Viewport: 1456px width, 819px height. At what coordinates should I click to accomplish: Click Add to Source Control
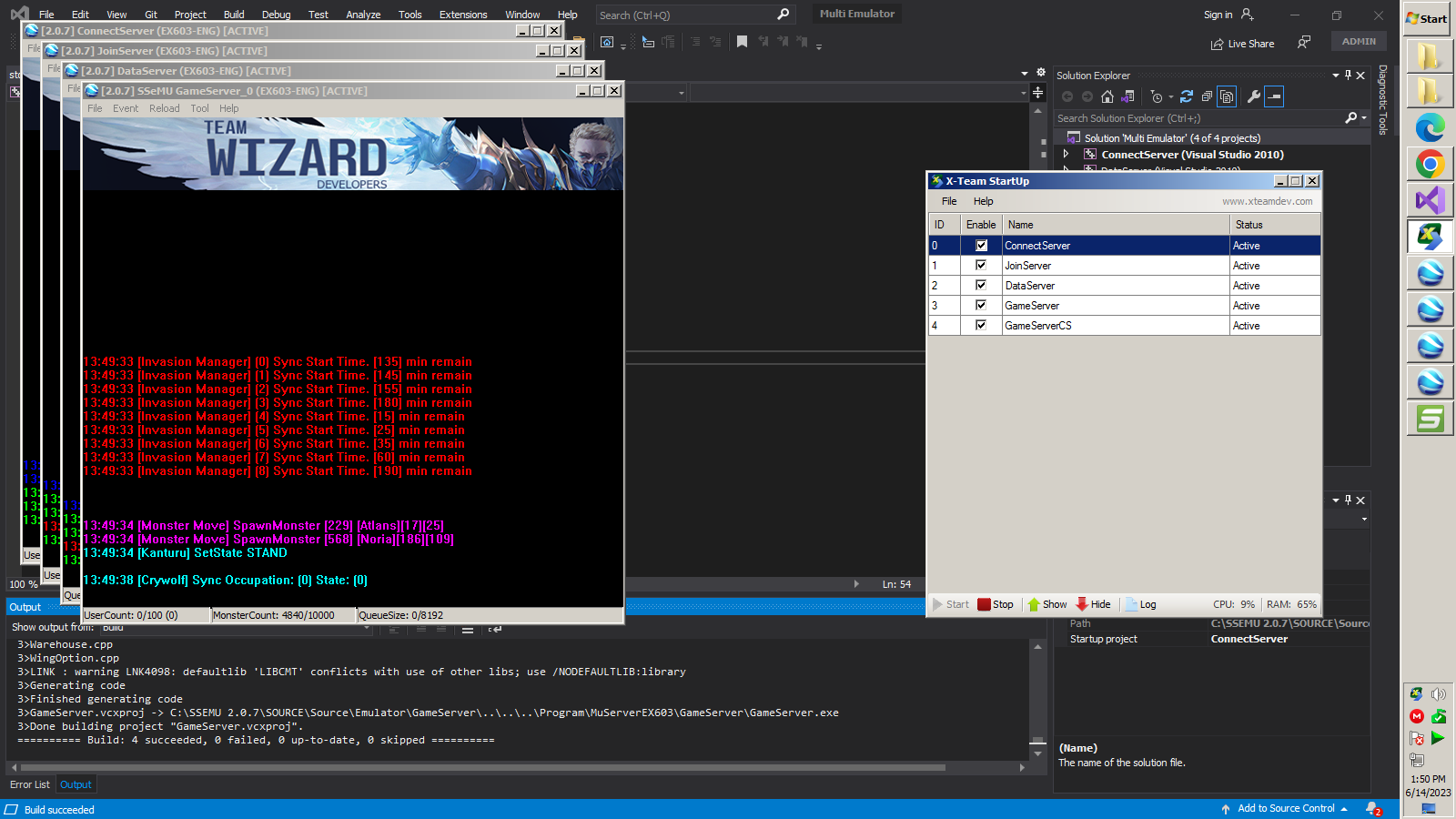(x=1286, y=808)
